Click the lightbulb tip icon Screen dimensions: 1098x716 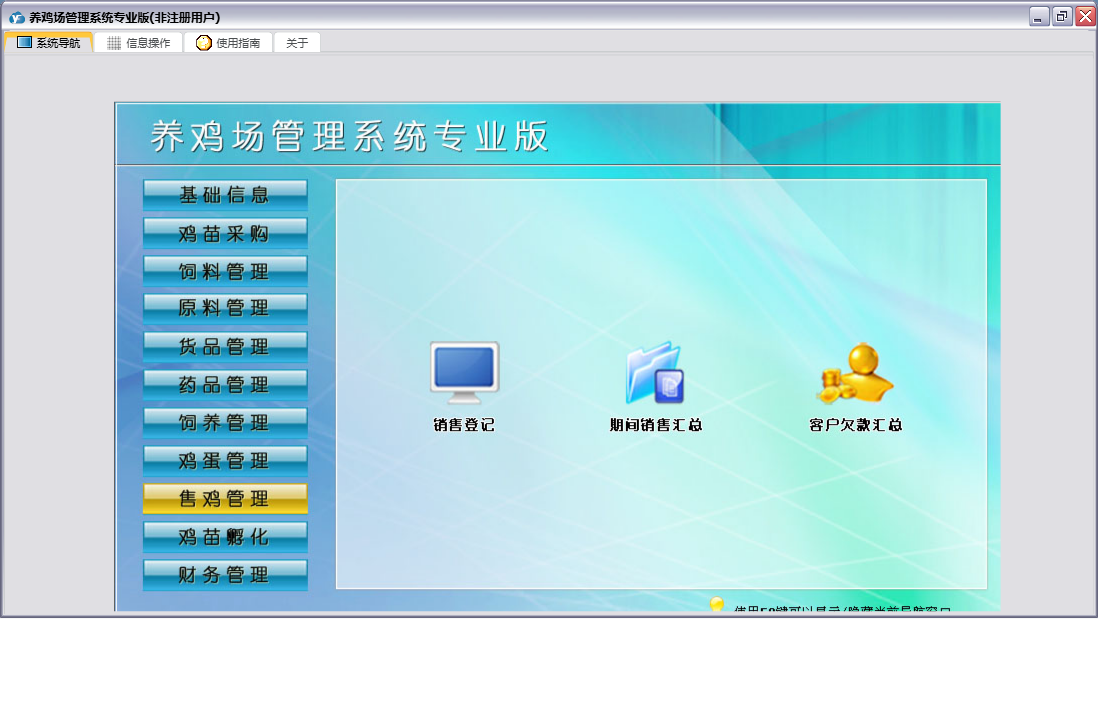coord(716,605)
